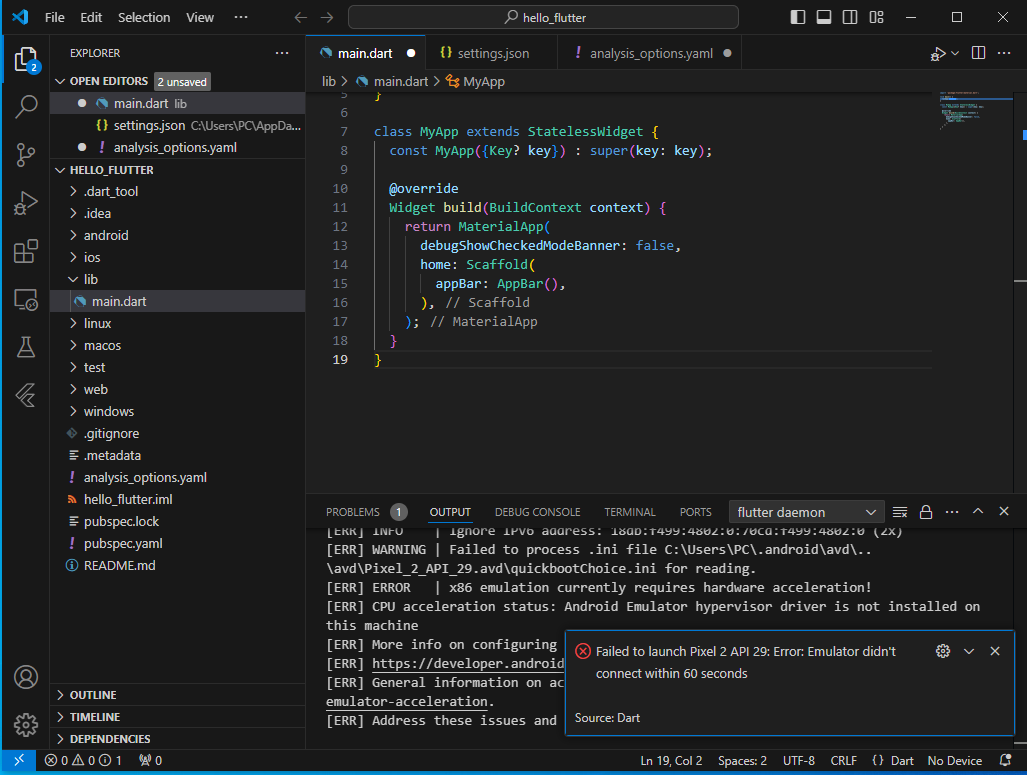
Task: Click the remote window status bar icon
Action: pos(19,760)
